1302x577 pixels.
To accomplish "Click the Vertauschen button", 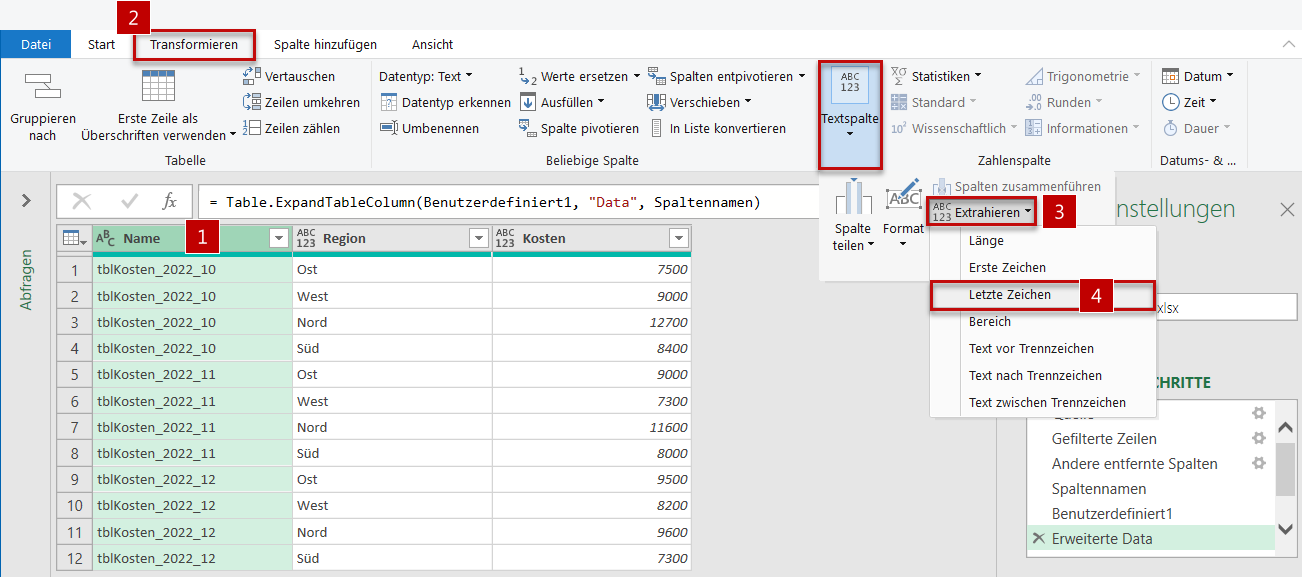I will point(289,76).
